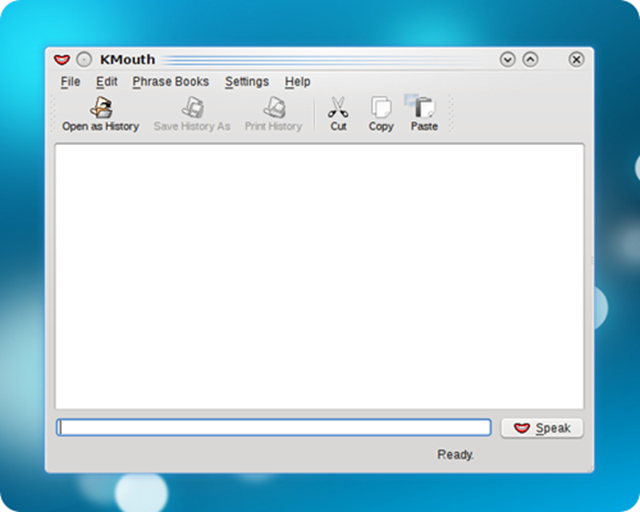
Task: Click Open as History toolbar icon
Action: 101,107
